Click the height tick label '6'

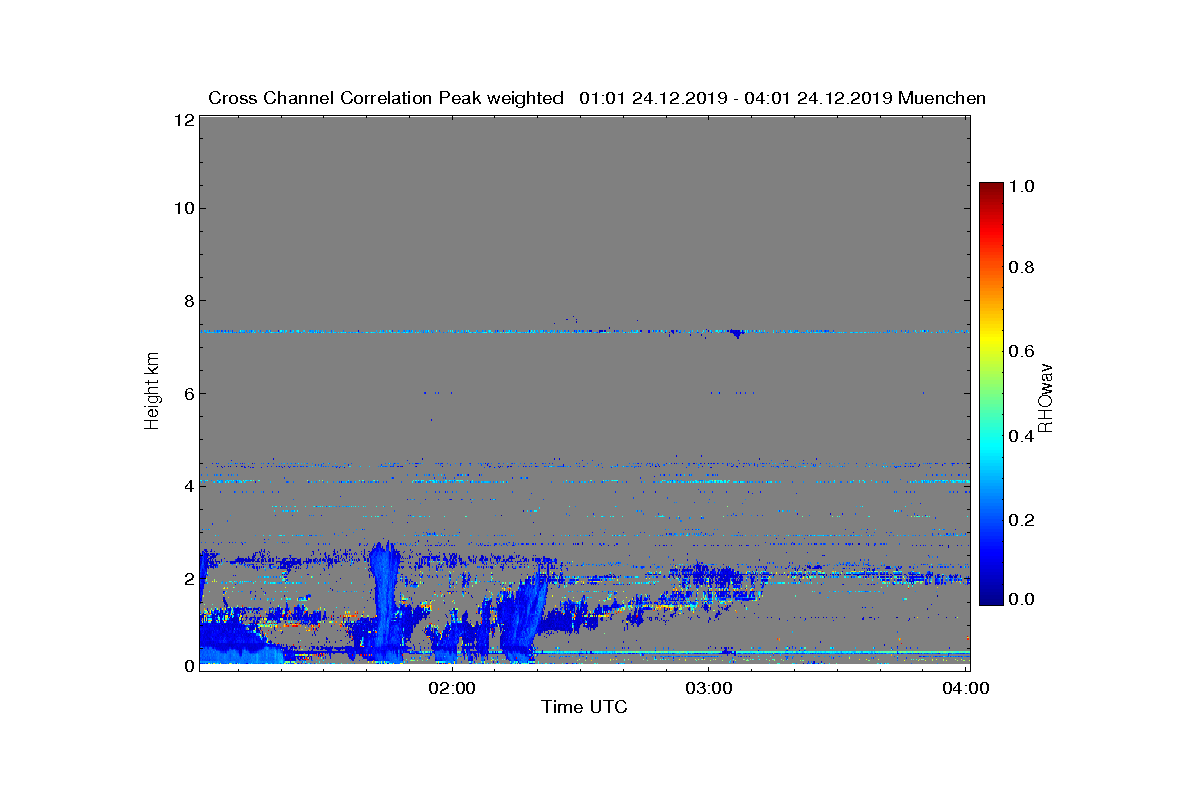[187, 393]
